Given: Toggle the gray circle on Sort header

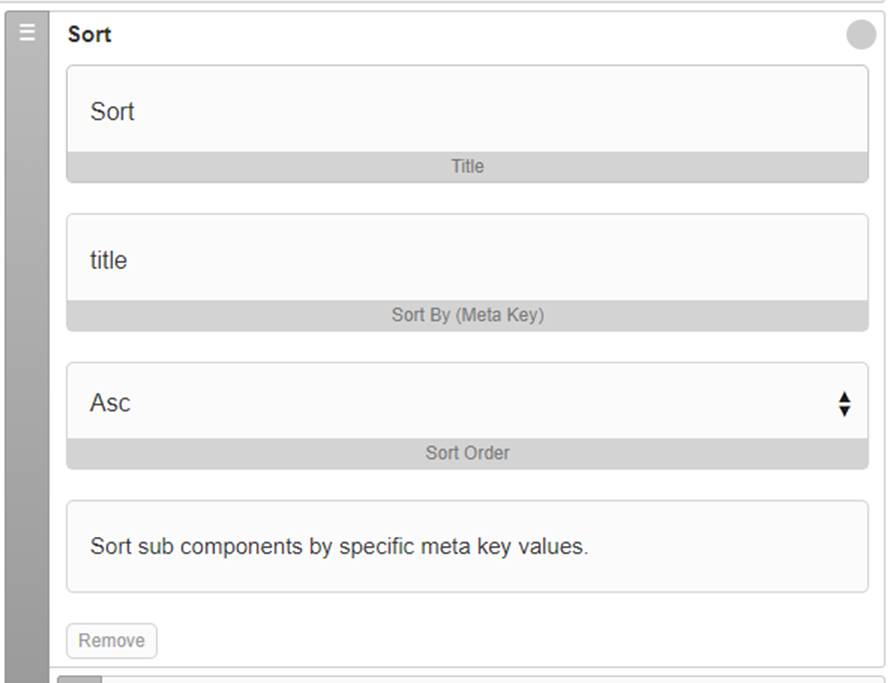Looking at the screenshot, I should 861,34.
